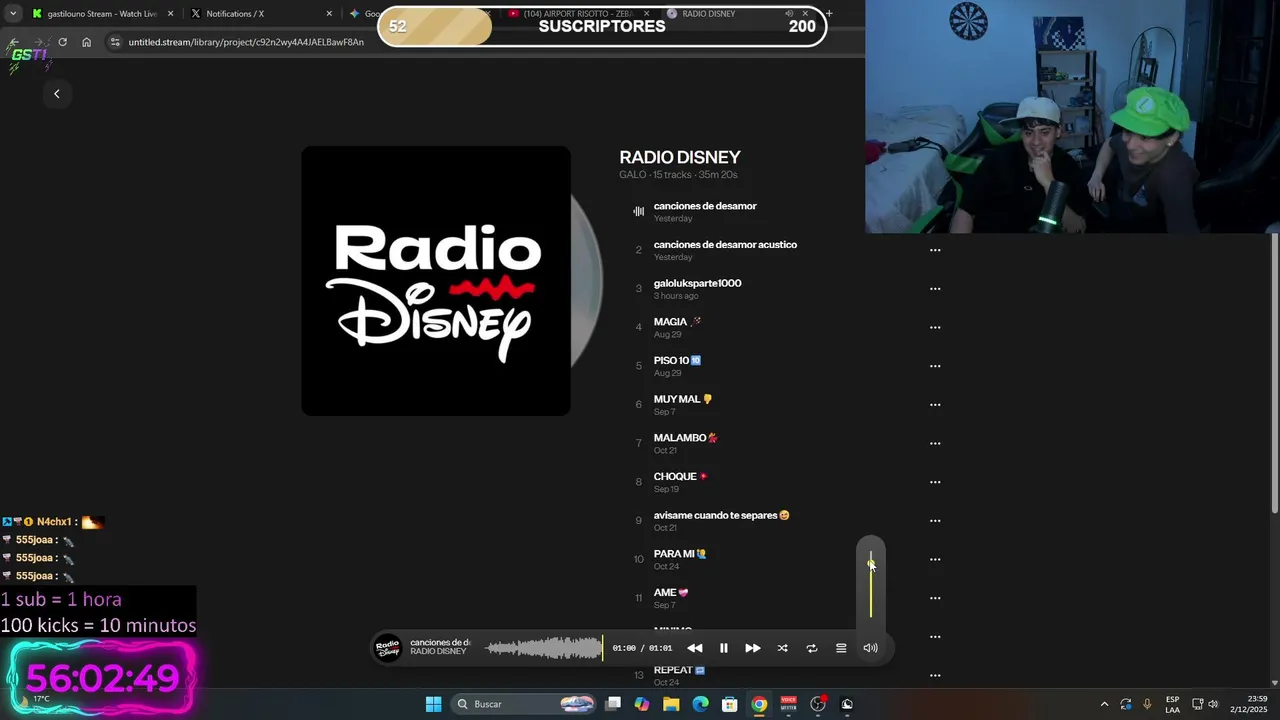This screenshot has height=720, width=1280.
Task: Pause playback in the player bar
Action: pyautogui.click(x=724, y=648)
